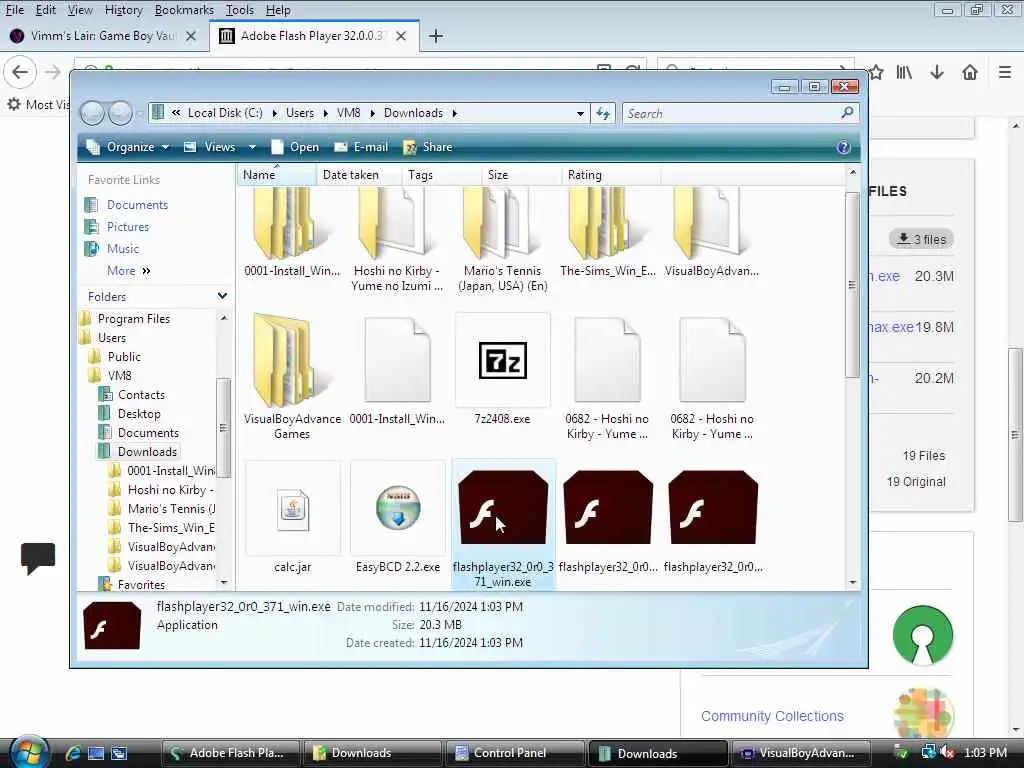
Task: Sort by the Date taken column
Action: [x=359, y=175]
